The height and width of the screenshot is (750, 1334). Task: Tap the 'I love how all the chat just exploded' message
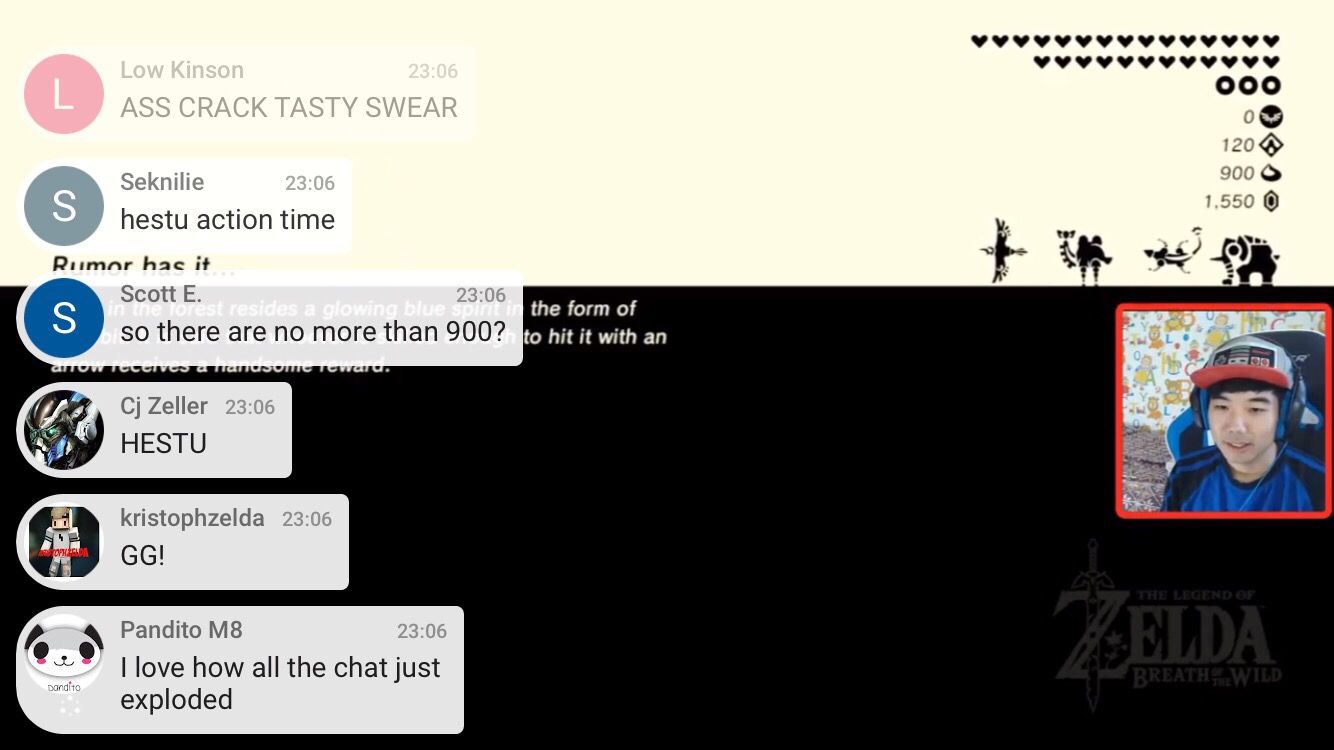pos(280,683)
